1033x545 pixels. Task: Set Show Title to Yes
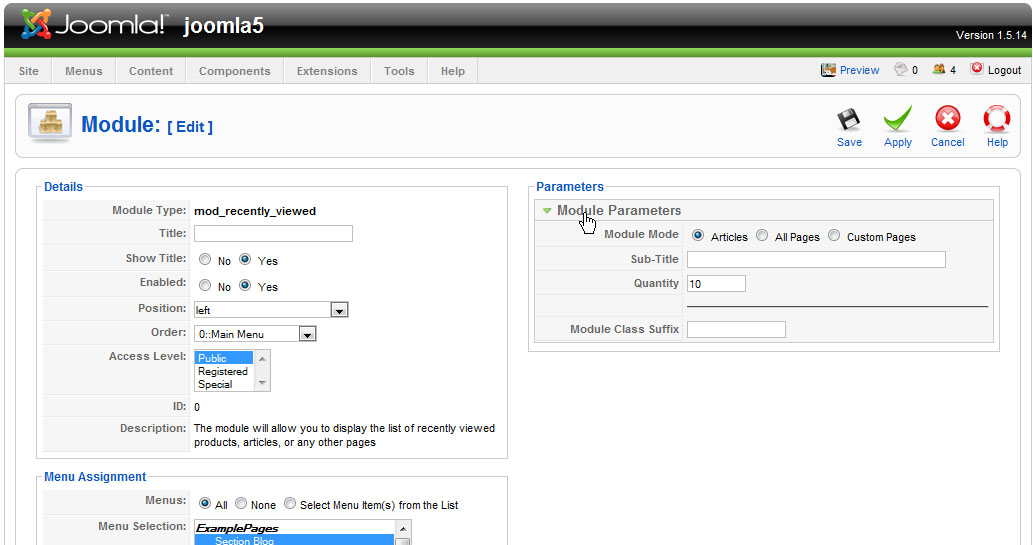(x=245, y=260)
